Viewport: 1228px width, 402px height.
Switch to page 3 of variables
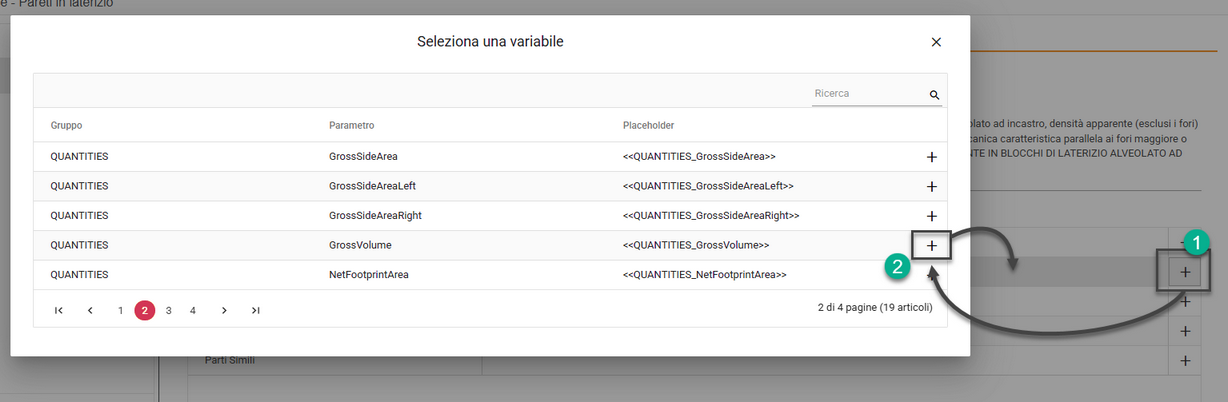pos(169,310)
